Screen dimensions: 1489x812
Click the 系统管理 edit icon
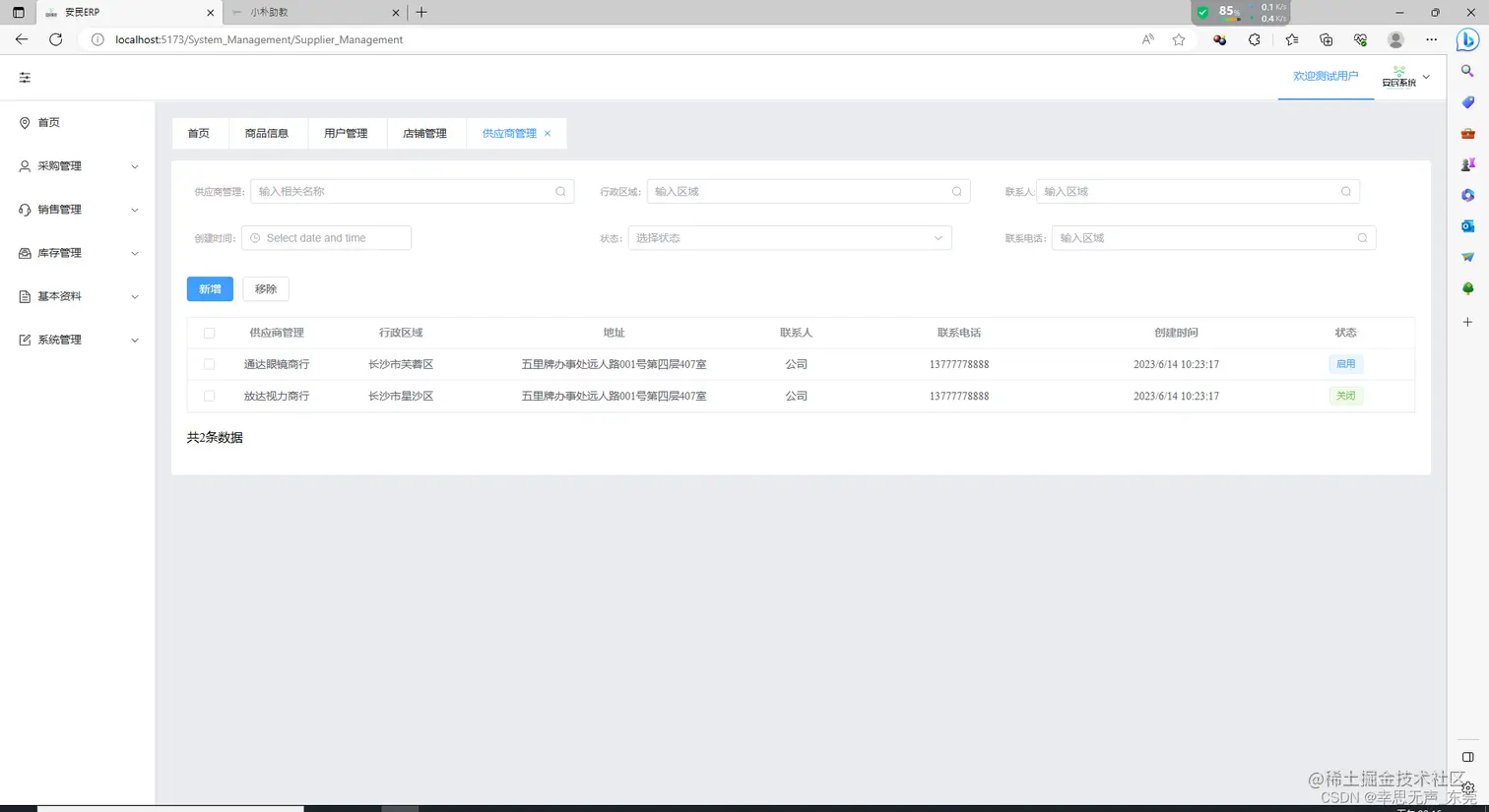pyautogui.click(x=25, y=340)
